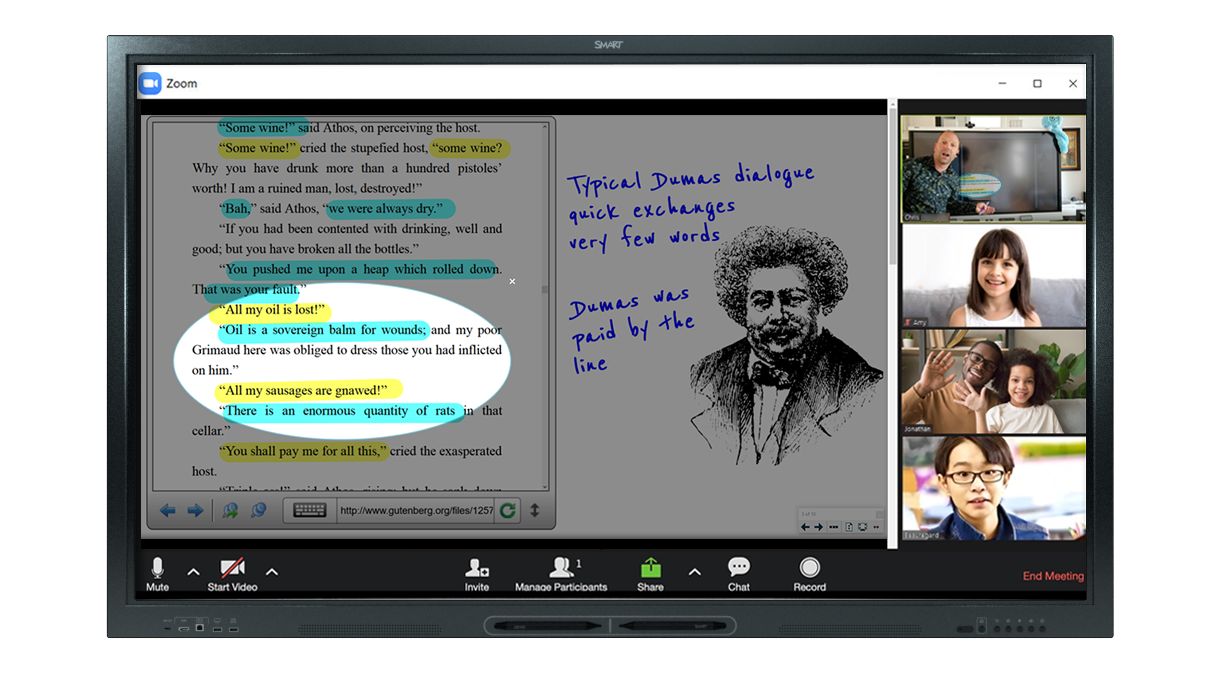This screenshot has width=1220, height=687.
Task: Go to next page in whiteboard toolbar
Action: (x=818, y=527)
